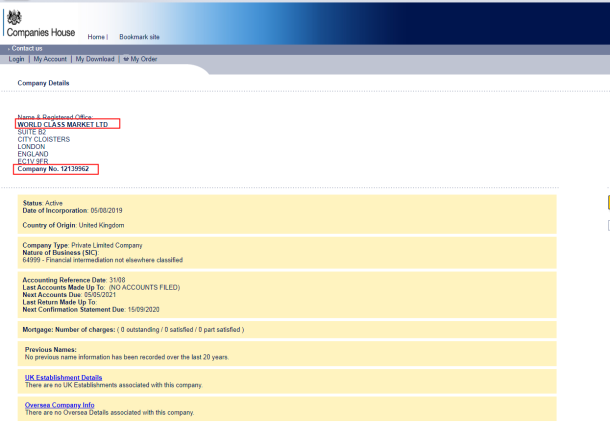610x423 pixels.
Task: Click Bookmark site link
Action: (139, 37)
